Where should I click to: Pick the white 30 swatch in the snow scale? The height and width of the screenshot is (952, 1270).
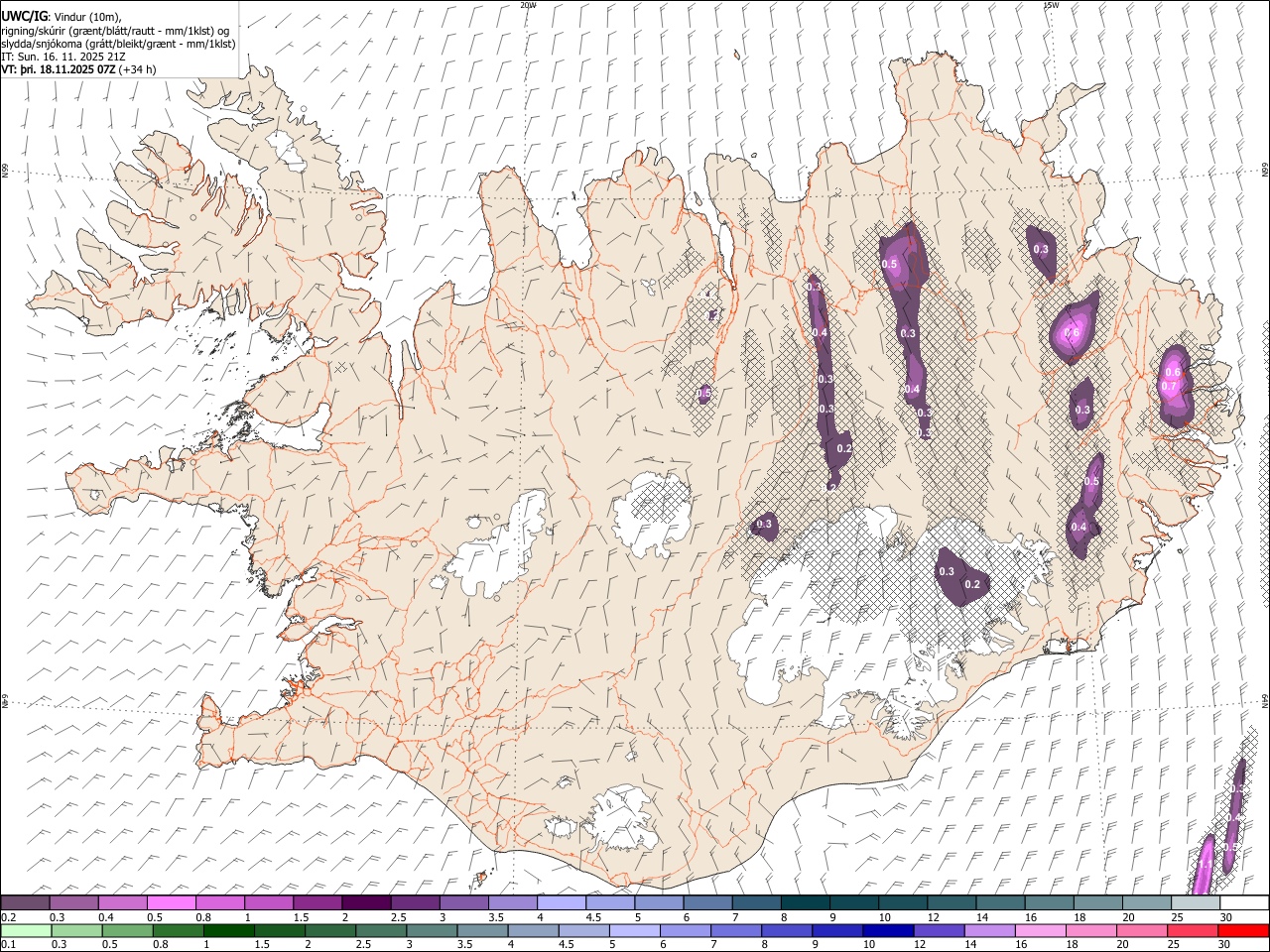coord(1242,902)
